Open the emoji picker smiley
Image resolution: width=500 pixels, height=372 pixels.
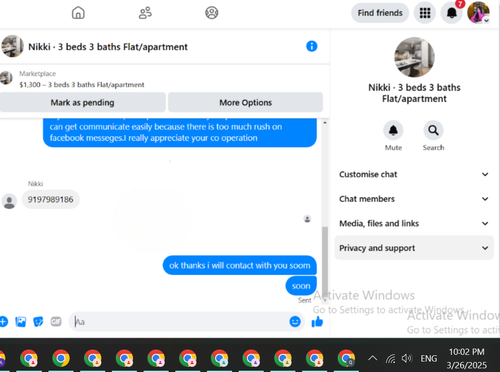pos(295,322)
